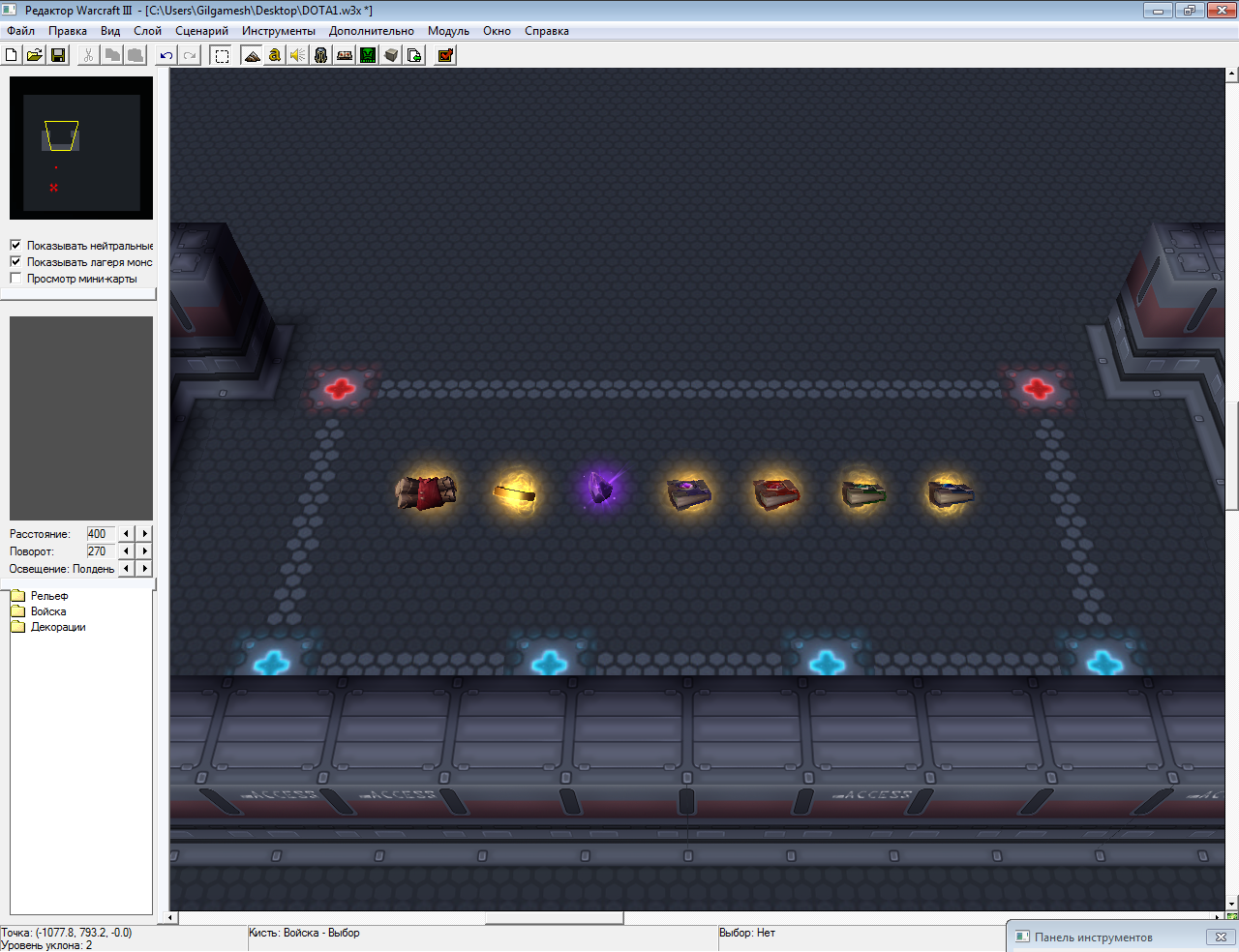Open the Модуль menu
1239x952 pixels.
pyautogui.click(x=448, y=31)
